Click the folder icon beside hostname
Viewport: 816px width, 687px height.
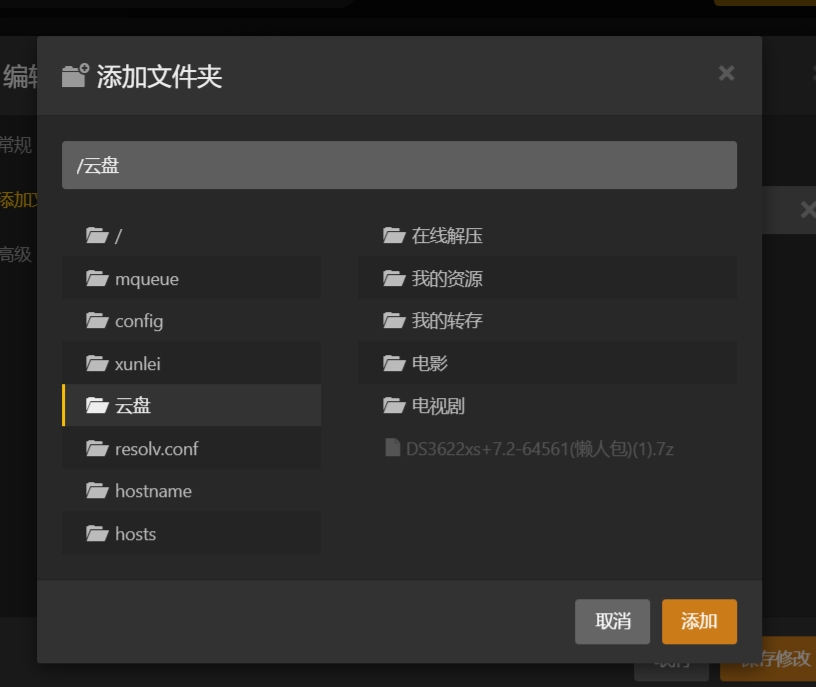pos(97,490)
